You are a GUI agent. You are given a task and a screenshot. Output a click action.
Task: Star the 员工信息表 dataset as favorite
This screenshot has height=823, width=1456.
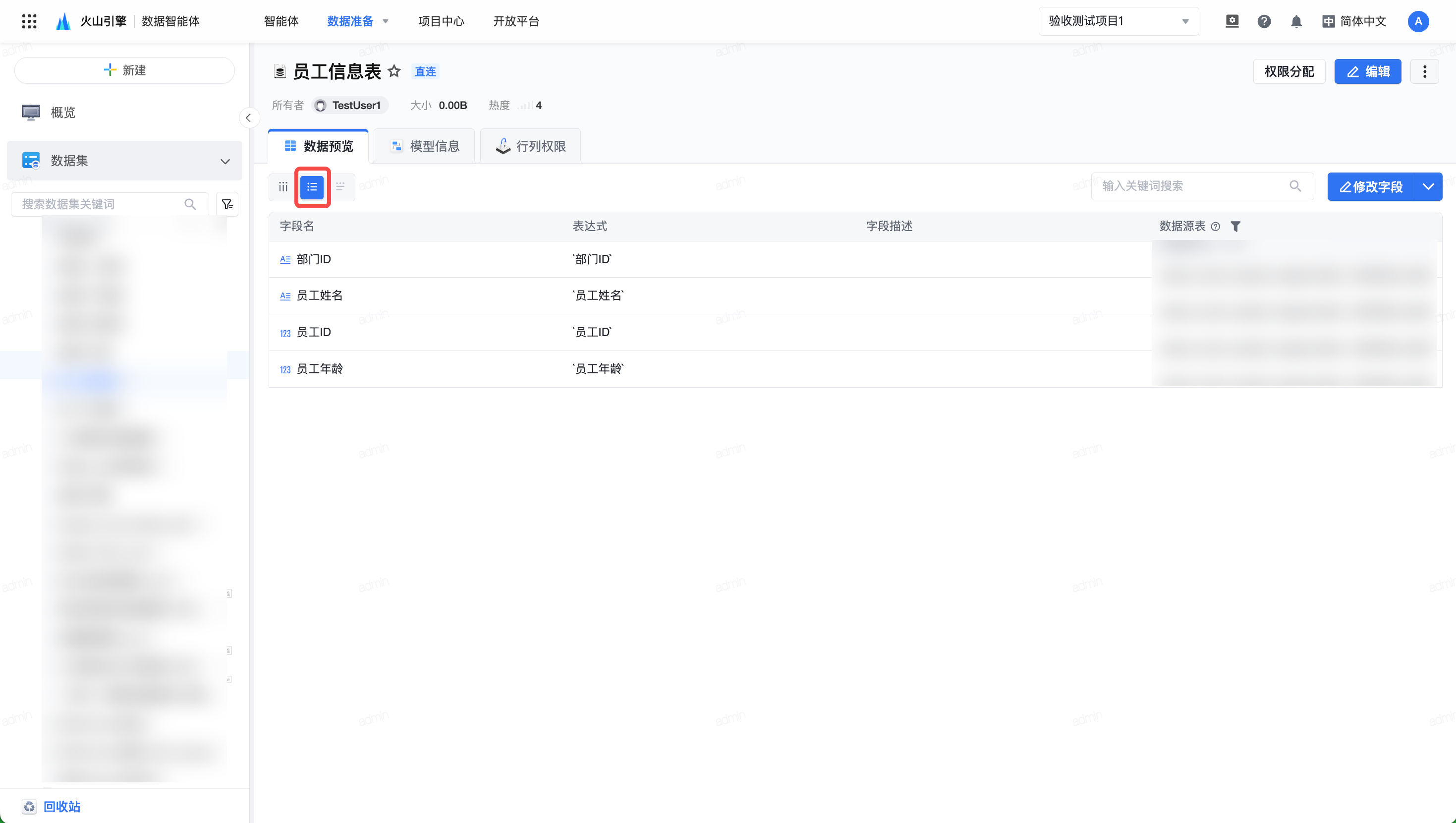click(x=394, y=71)
